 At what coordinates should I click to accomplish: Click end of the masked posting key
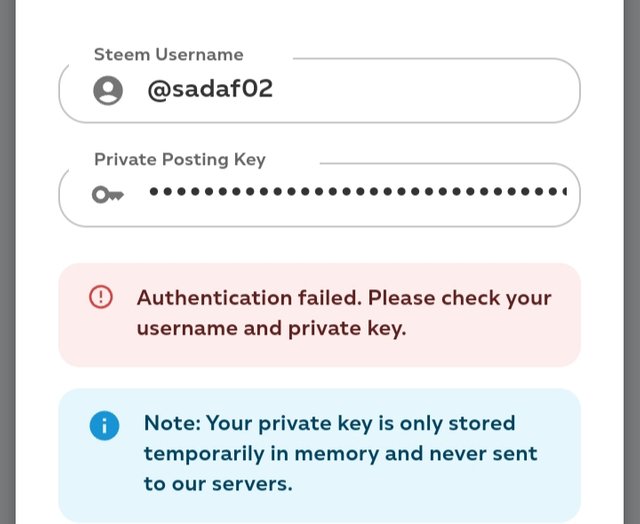[x=562, y=191]
